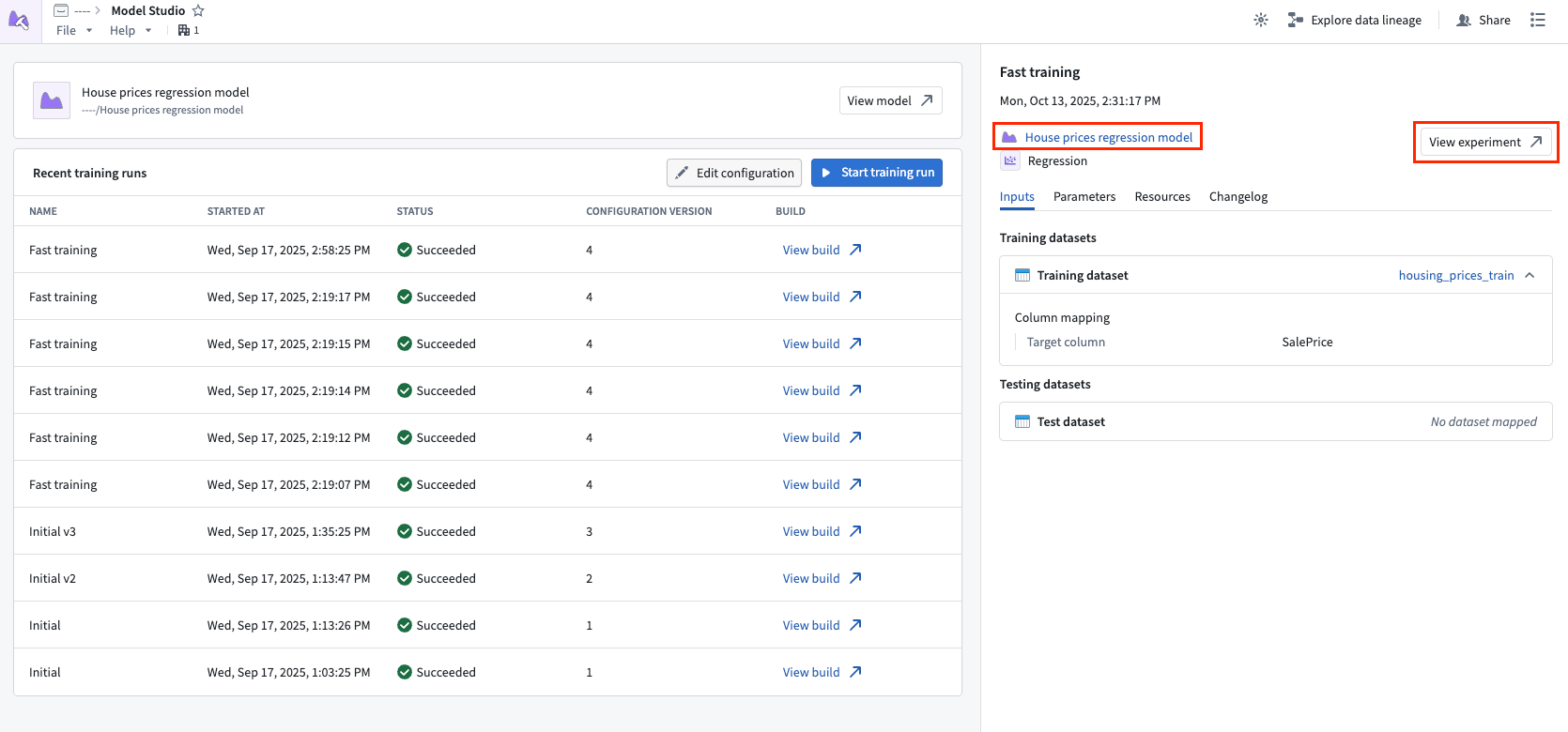Click the arrow icon on View model
The image size is (1568, 732).
click(927, 100)
